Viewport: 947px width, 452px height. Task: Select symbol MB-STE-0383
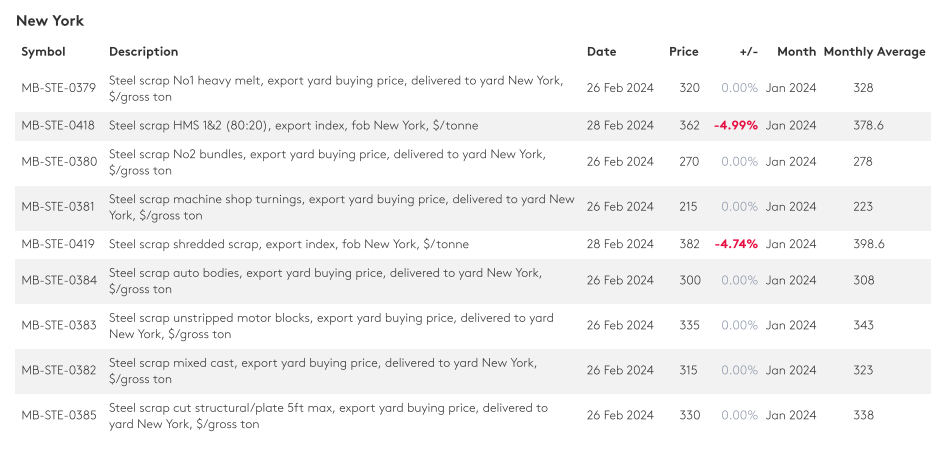(x=59, y=326)
